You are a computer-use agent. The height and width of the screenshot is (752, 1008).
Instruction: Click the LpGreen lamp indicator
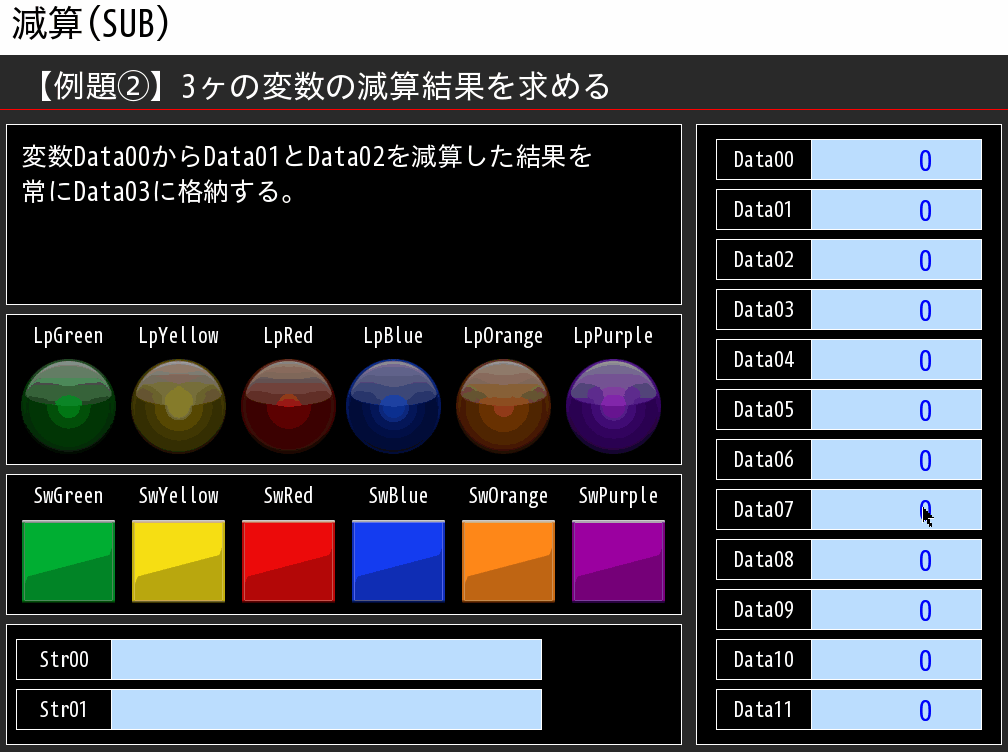68,406
